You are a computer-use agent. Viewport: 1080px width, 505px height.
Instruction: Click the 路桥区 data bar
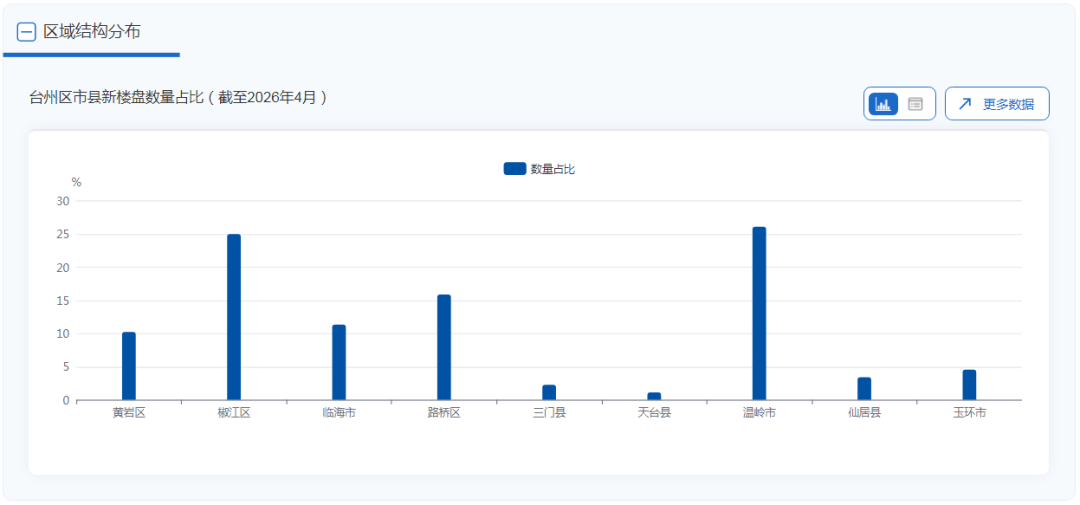(444, 347)
